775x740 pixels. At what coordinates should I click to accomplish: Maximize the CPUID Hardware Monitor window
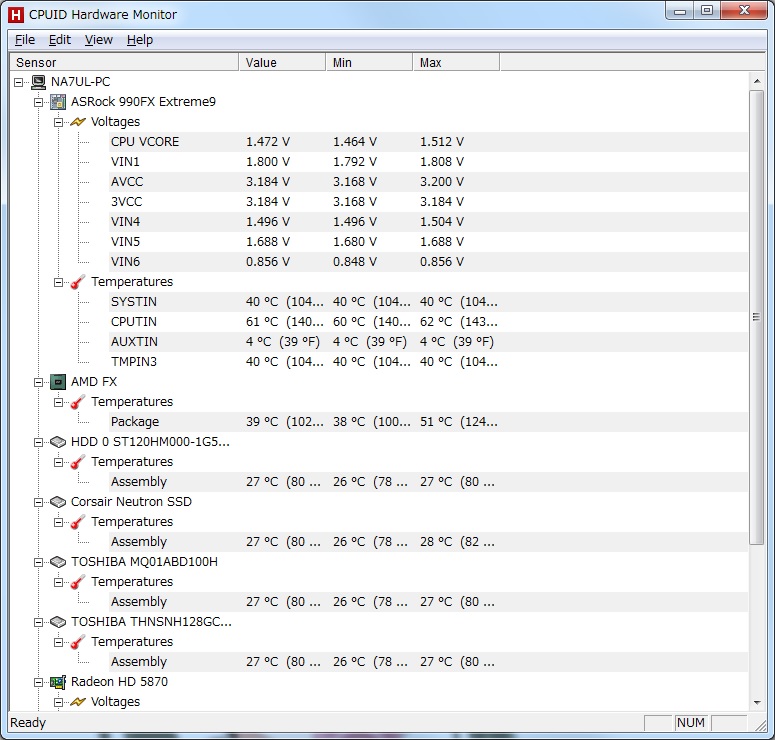pos(707,10)
